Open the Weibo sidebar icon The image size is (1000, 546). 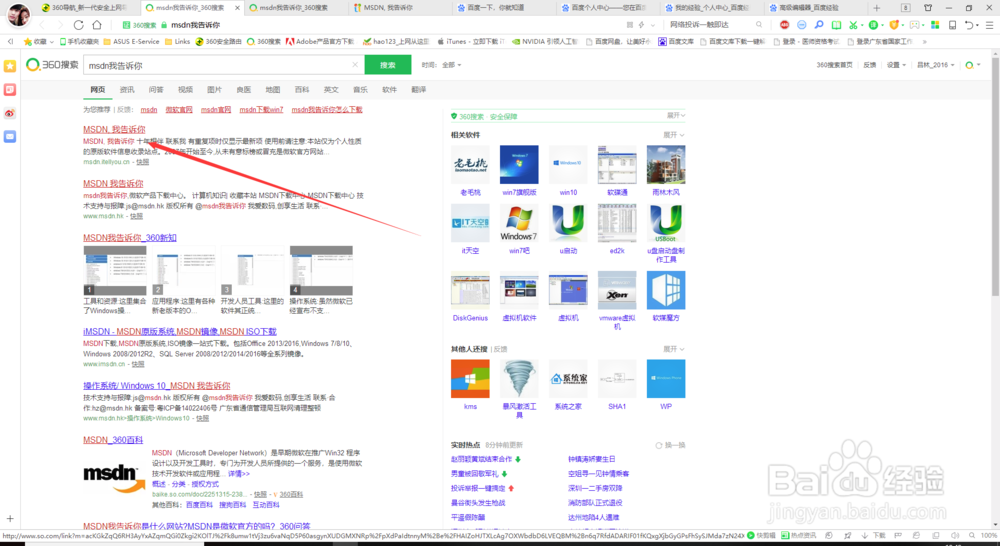[10, 114]
